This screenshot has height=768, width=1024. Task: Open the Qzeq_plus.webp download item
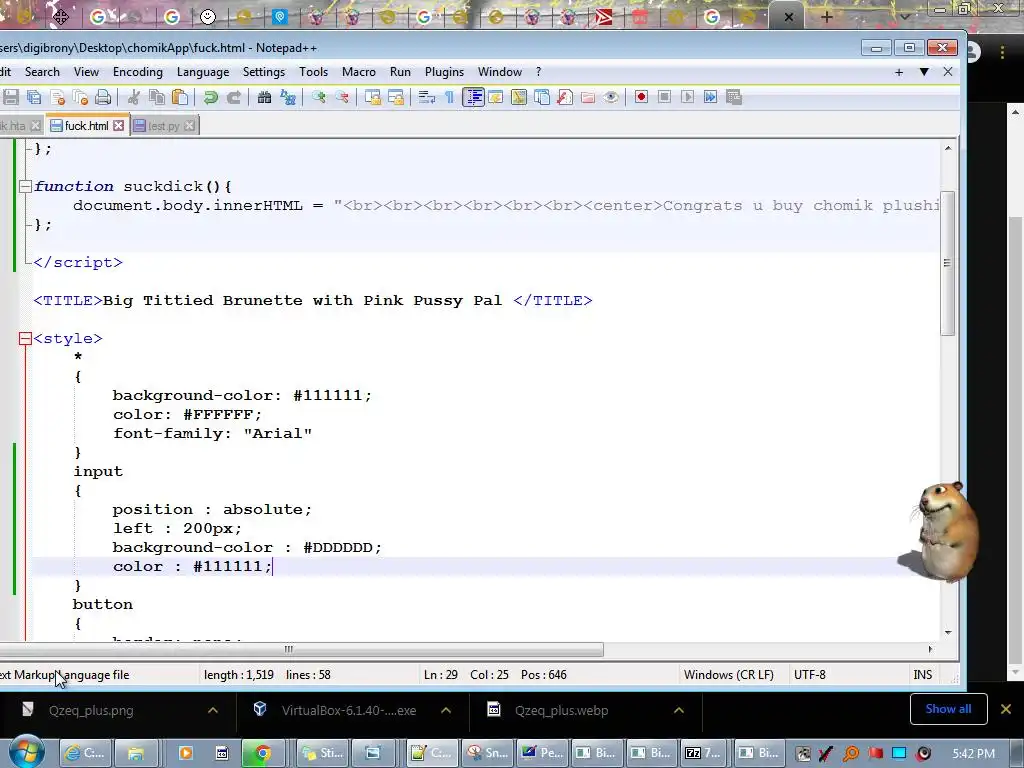[562, 711]
